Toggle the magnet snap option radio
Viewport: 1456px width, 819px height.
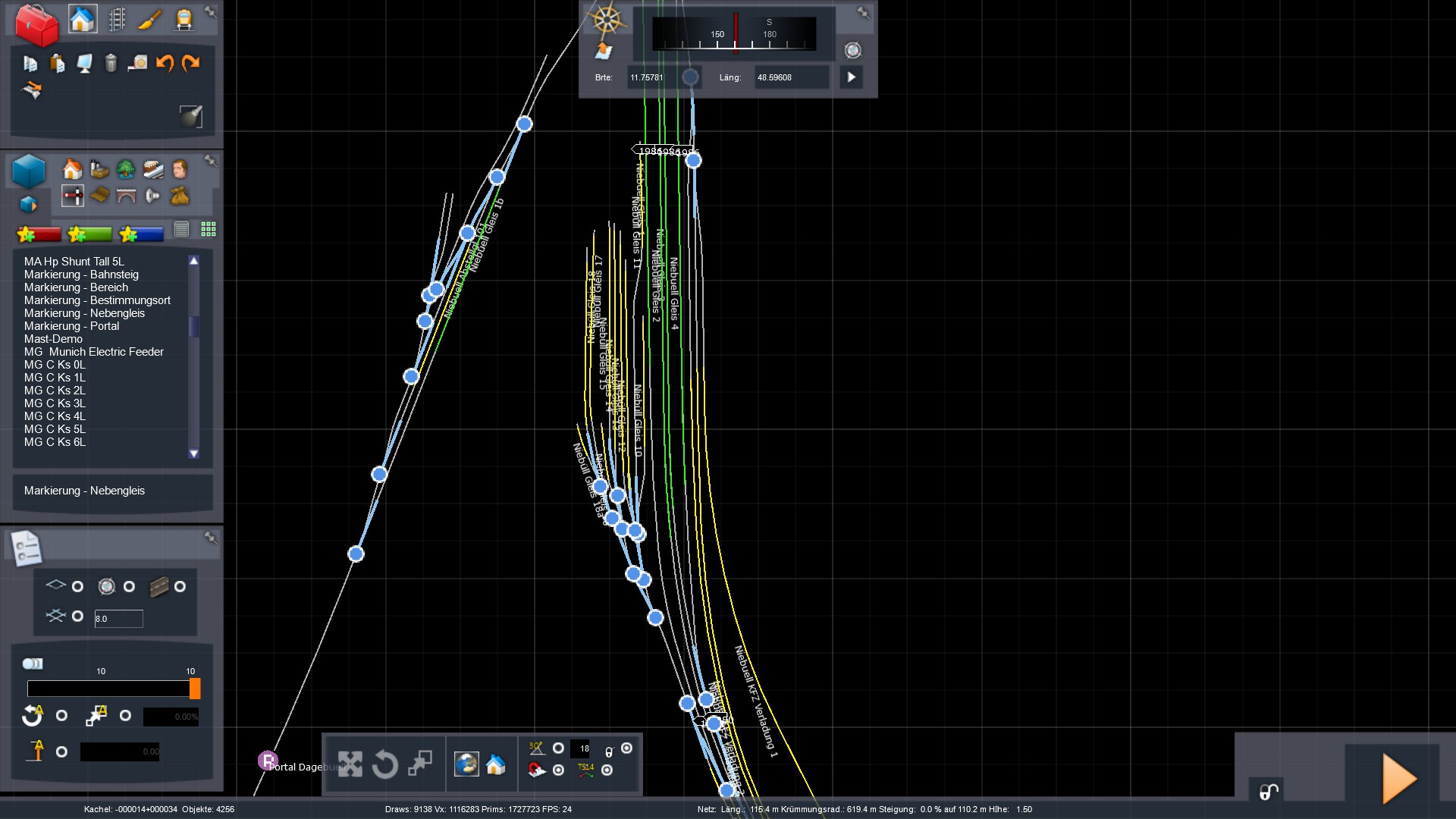558,770
